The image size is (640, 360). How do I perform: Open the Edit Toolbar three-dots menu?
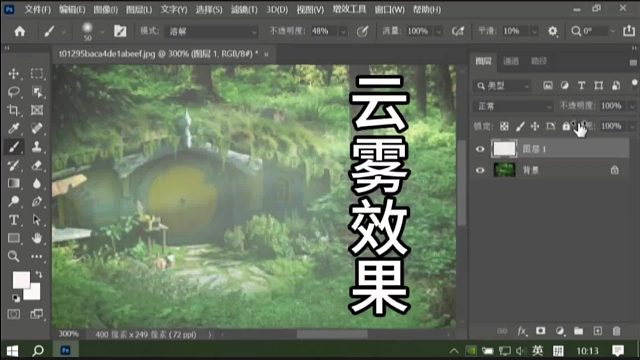pos(37,256)
